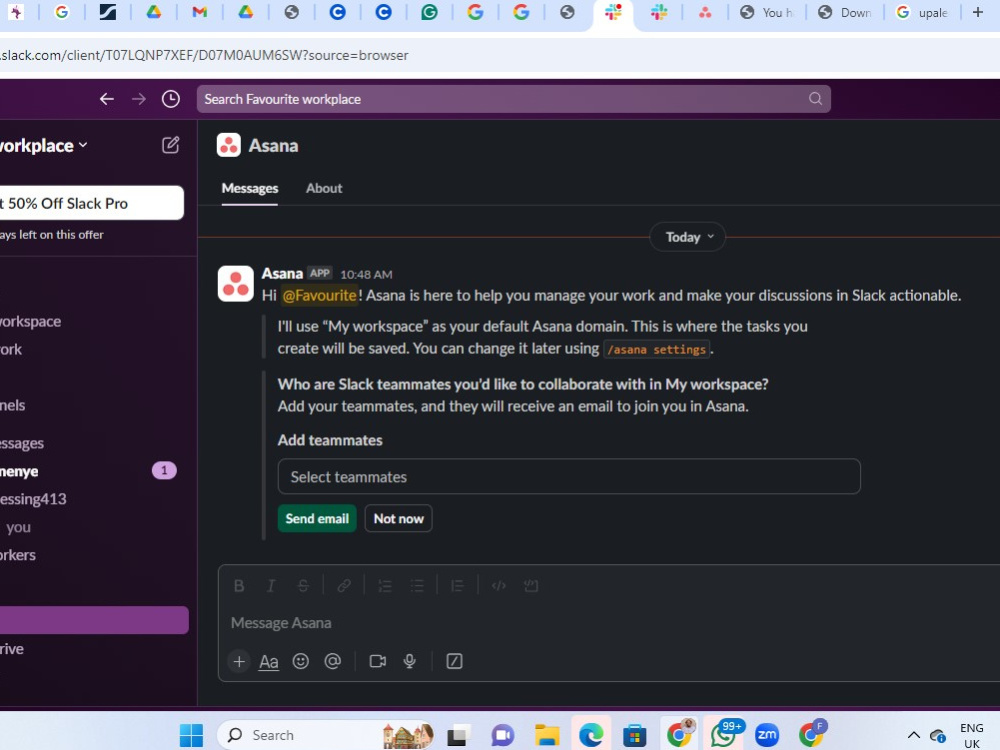Screen dimensions: 1000x750
Task: Click the search magnifier icon
Action: (815, 99)
